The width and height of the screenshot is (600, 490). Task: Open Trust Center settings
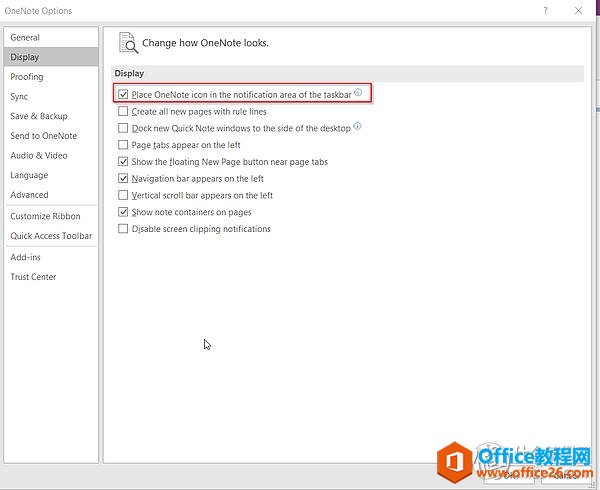[x=51, y=277]
